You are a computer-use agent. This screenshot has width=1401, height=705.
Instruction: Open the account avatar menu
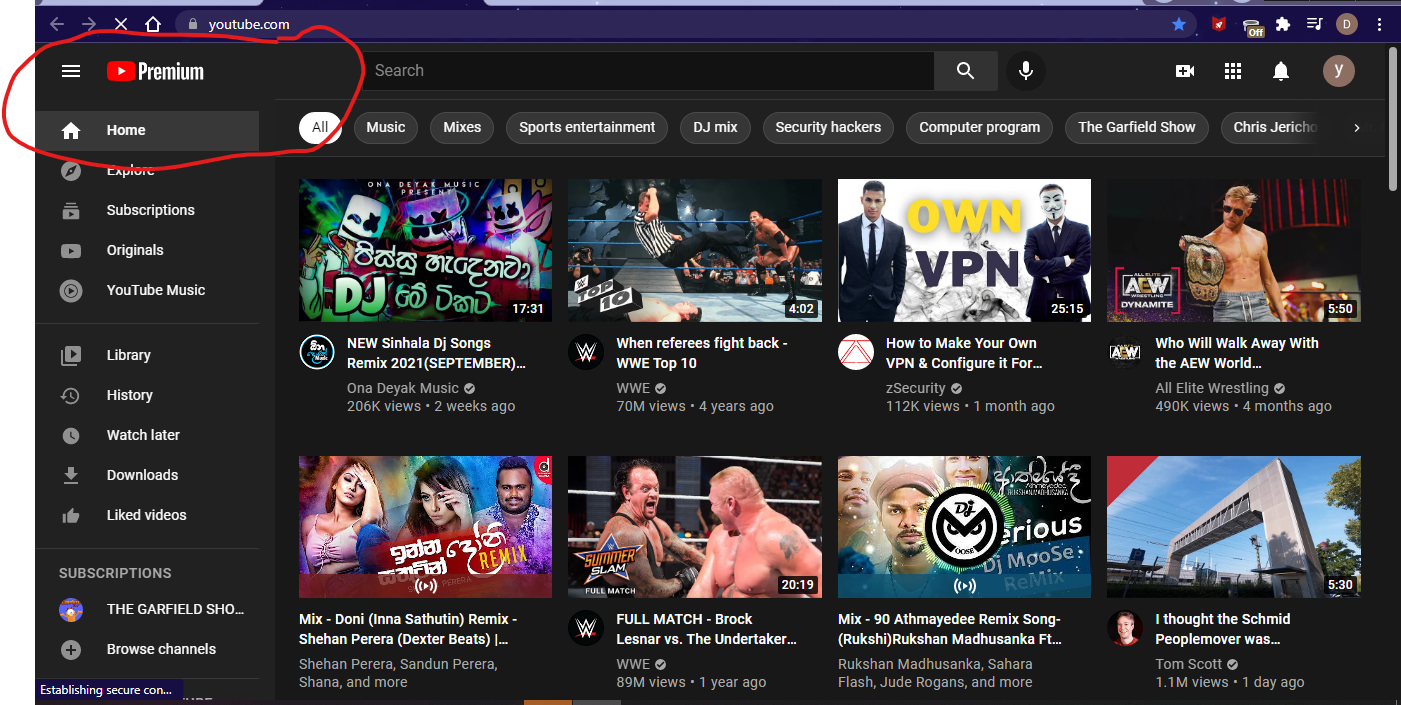1339,71
